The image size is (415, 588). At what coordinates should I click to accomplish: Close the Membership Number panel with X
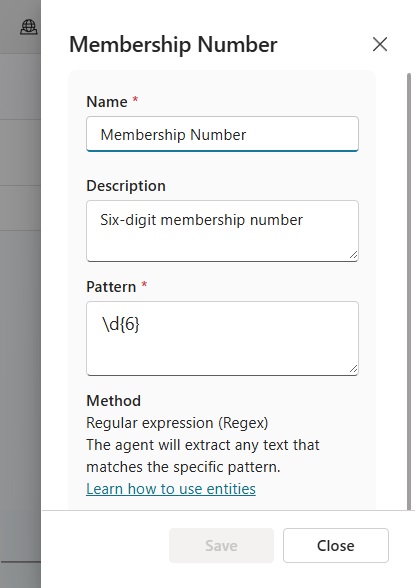pos(380,44)
